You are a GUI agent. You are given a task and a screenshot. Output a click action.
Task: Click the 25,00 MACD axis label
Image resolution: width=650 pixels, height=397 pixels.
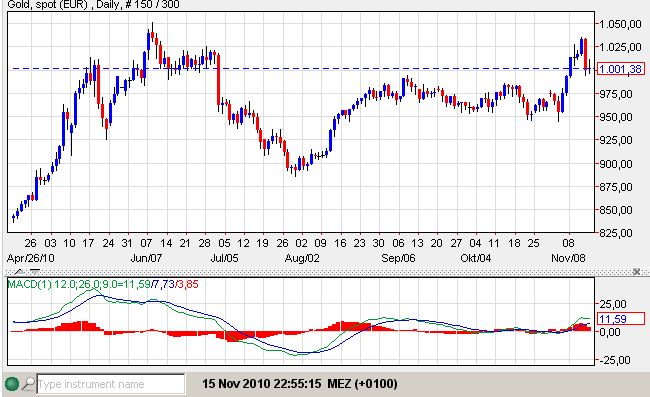tap(613, 304)
